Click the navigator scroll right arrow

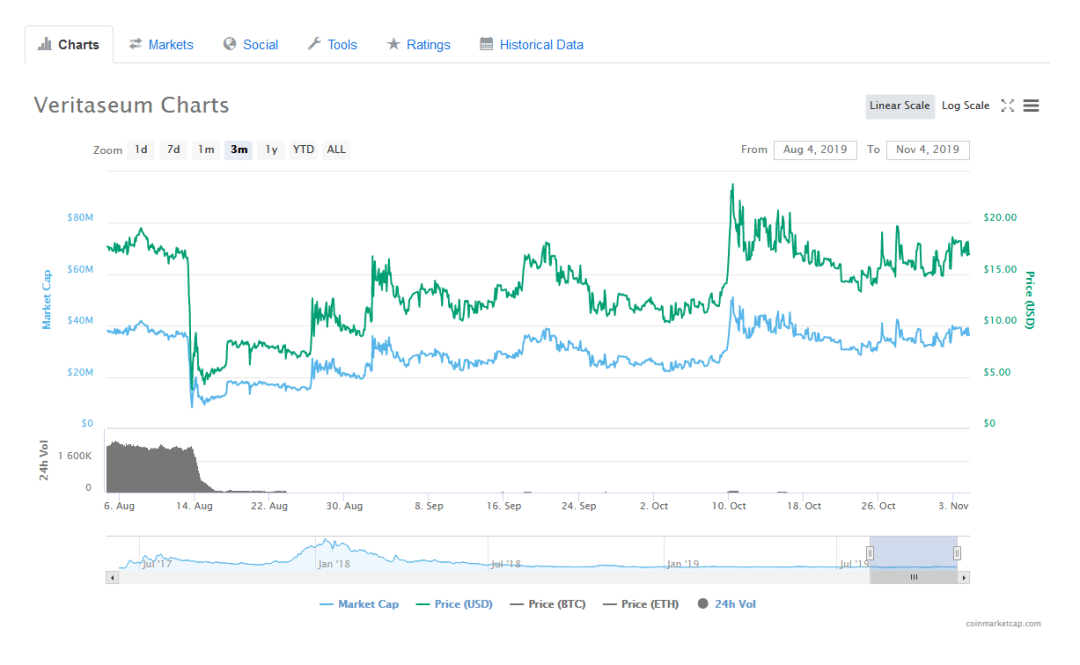point(964,577)
